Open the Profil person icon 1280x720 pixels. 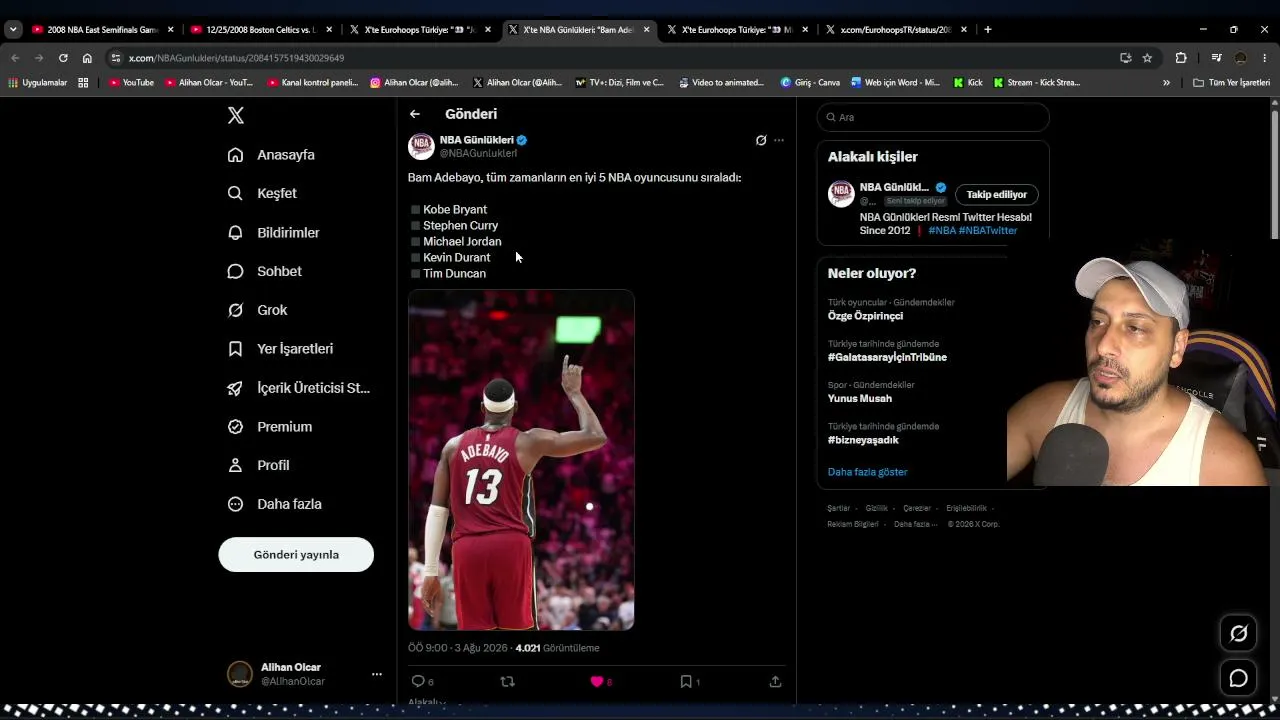pos(235,465)
